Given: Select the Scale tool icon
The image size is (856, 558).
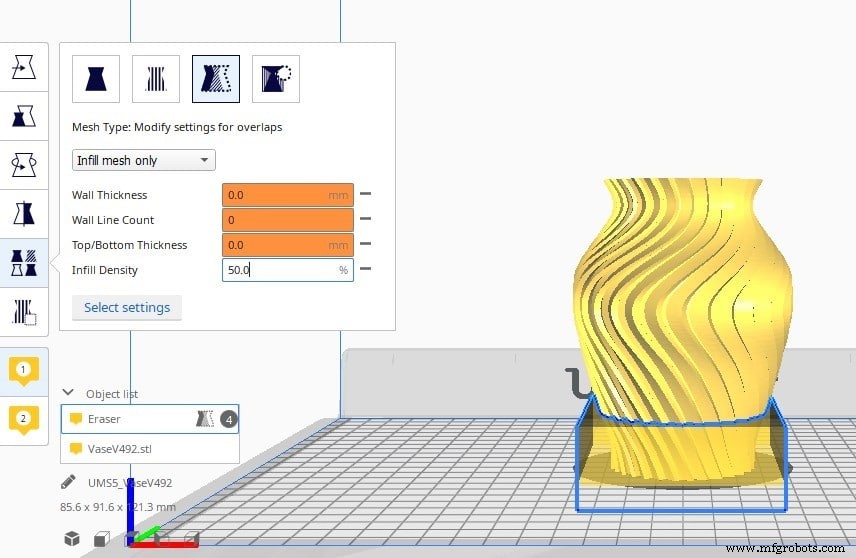Looking at the screenshot, I should pyautogui.click(x=24, y=116).
